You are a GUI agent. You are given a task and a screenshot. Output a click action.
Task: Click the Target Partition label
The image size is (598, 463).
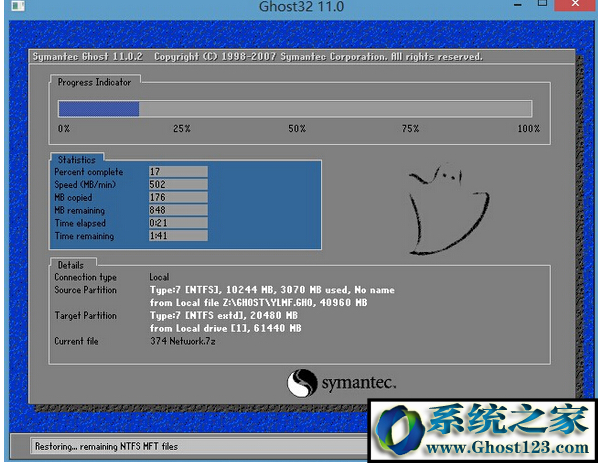click(85, 316)
